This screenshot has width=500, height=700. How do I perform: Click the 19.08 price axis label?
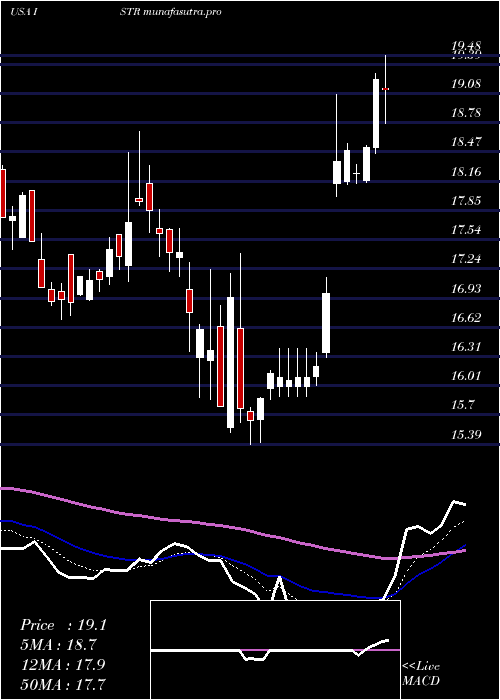coord(466,83)
